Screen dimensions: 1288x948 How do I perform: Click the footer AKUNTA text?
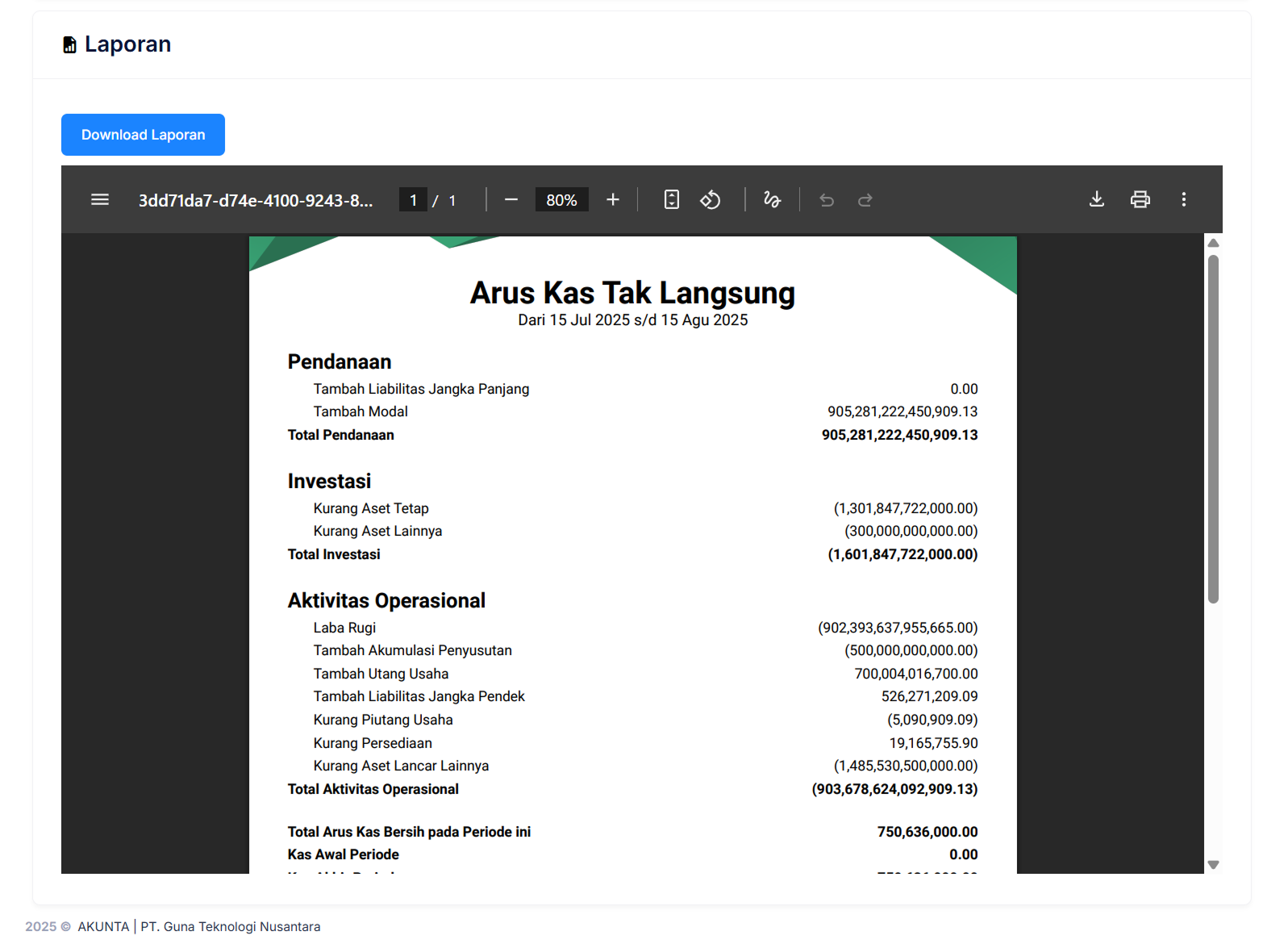tap(103, 926)
